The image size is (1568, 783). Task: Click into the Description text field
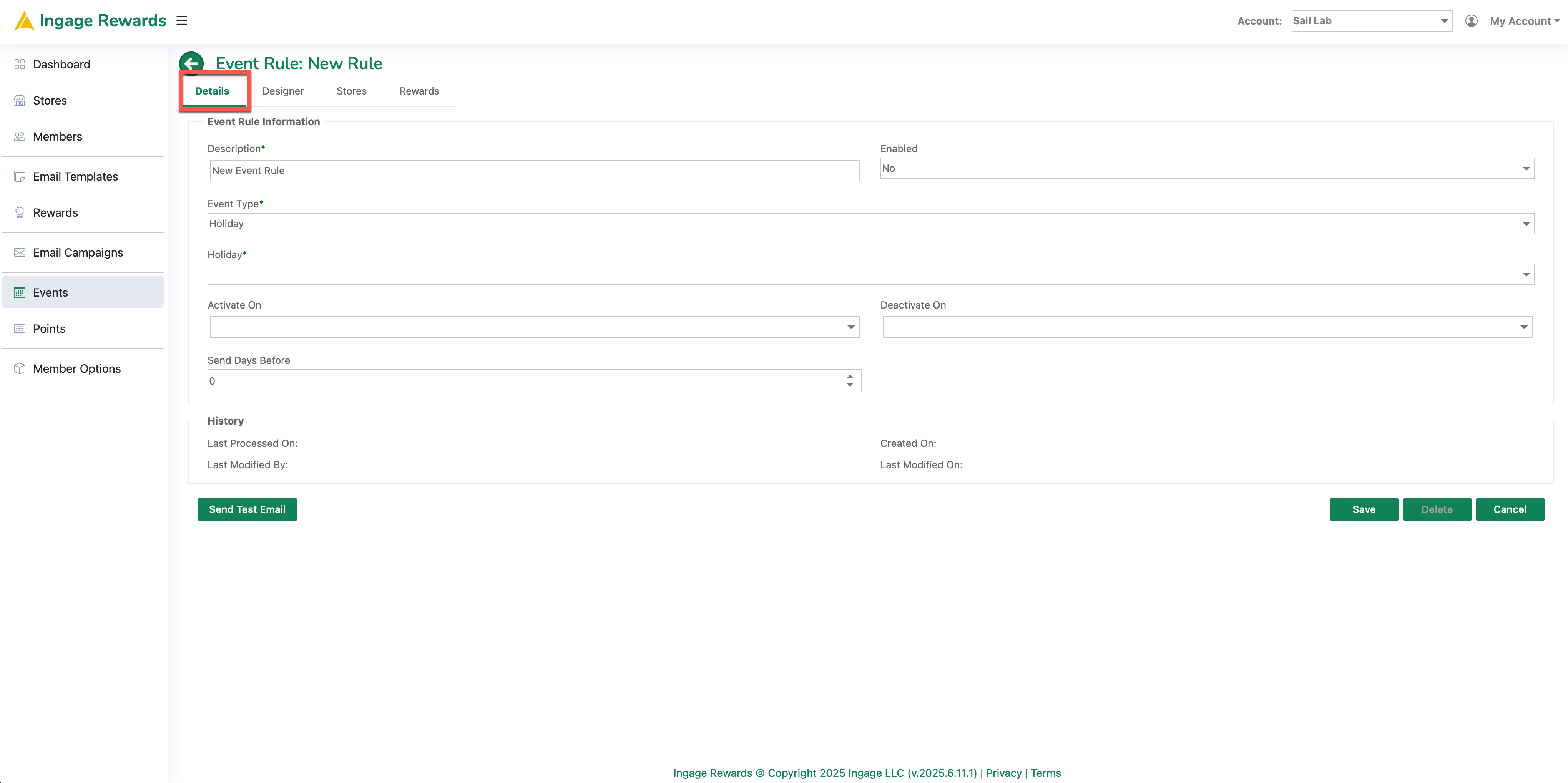535,170
